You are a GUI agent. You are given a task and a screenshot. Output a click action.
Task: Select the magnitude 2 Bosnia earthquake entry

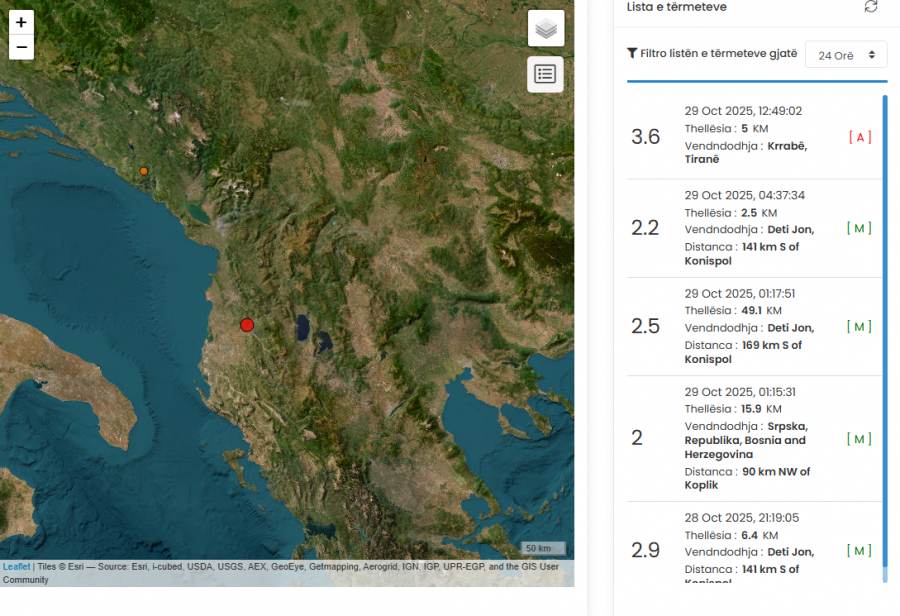[745, 438]
